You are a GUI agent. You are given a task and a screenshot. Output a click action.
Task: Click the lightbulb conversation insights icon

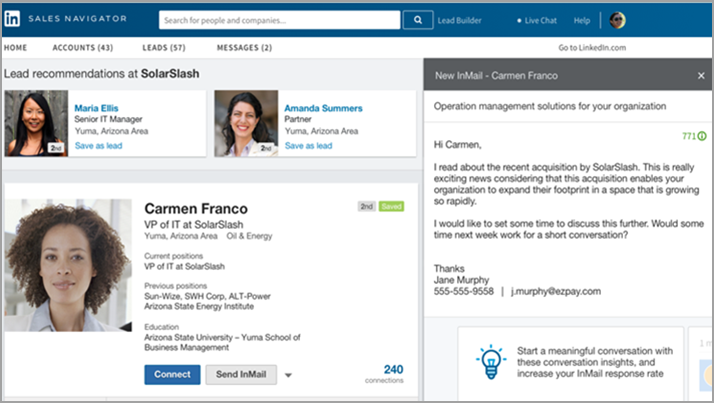(489, 362)
